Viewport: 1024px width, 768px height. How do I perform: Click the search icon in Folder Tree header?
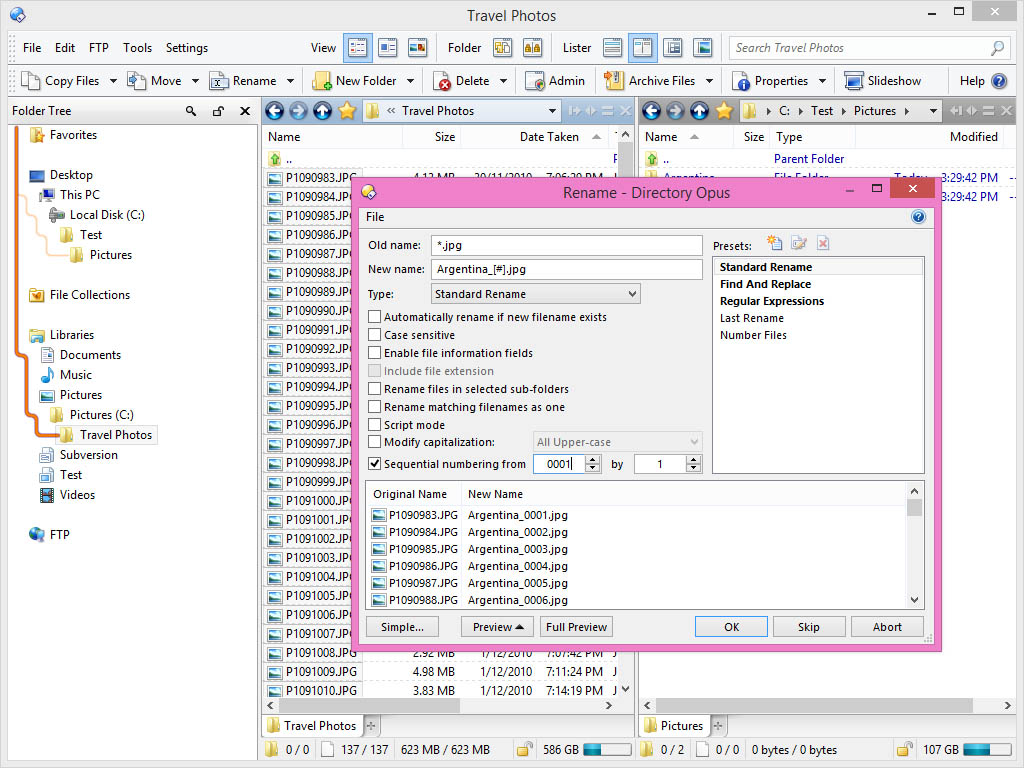point(191,112)
